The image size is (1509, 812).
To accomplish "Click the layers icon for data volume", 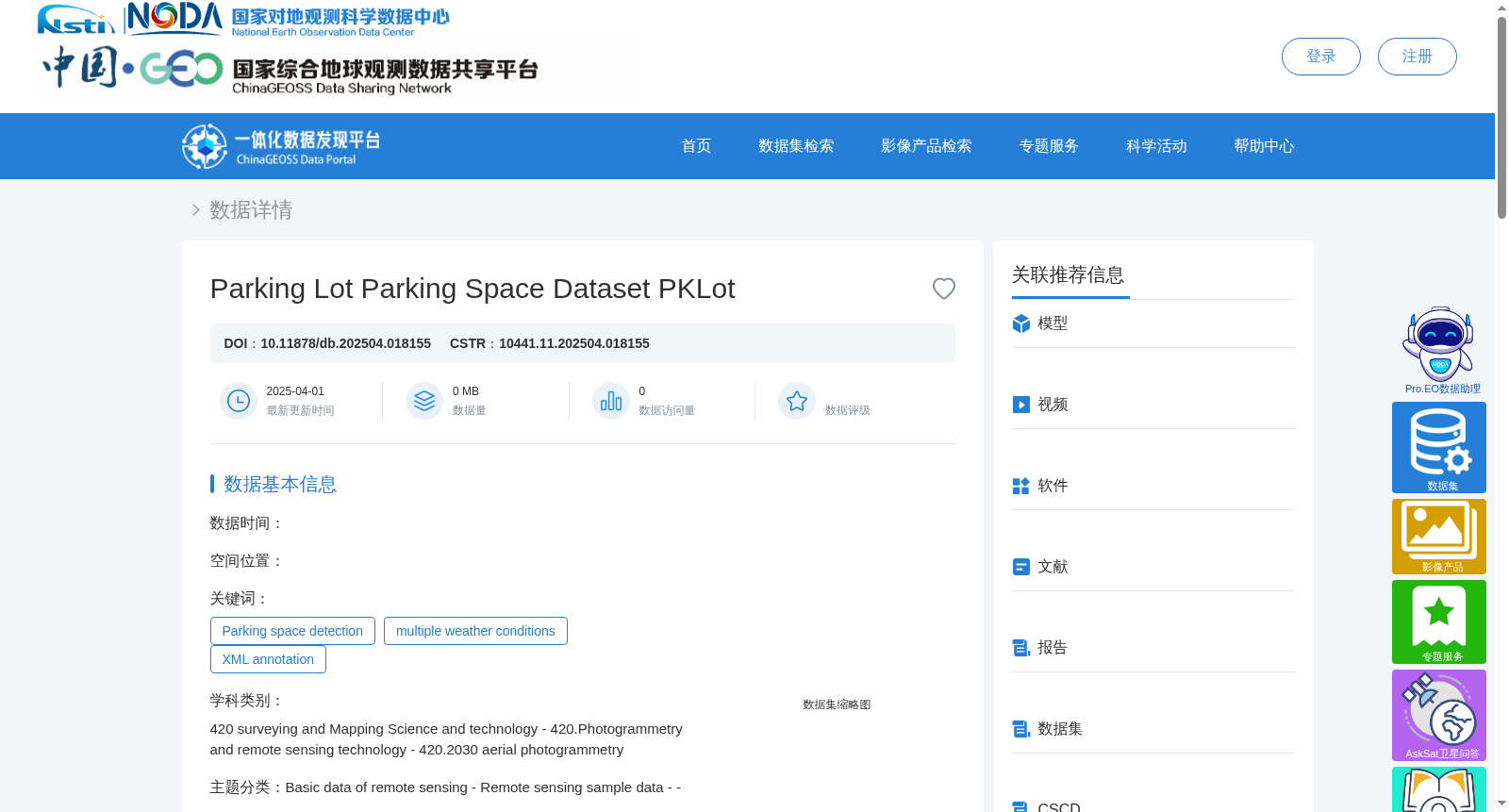I will 424,401.
